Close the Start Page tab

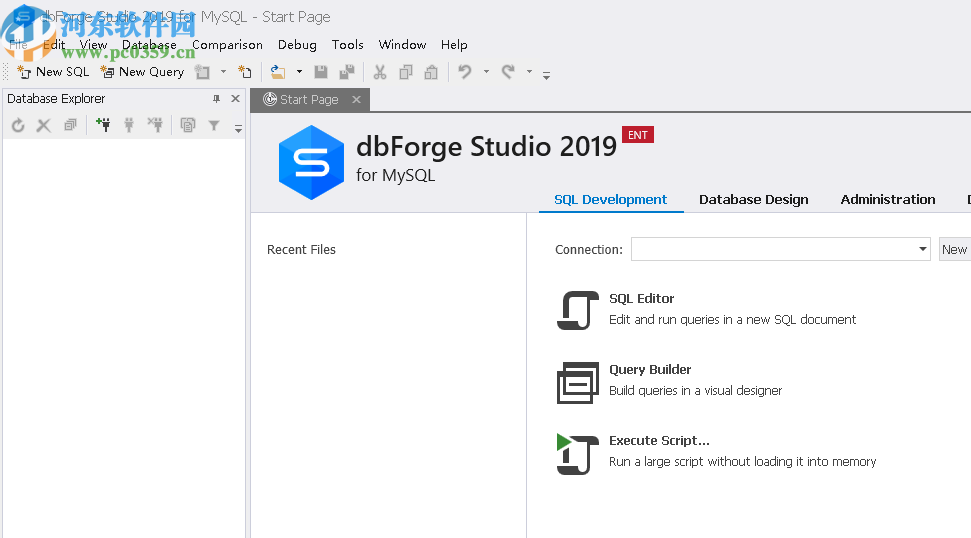point(356,100)
